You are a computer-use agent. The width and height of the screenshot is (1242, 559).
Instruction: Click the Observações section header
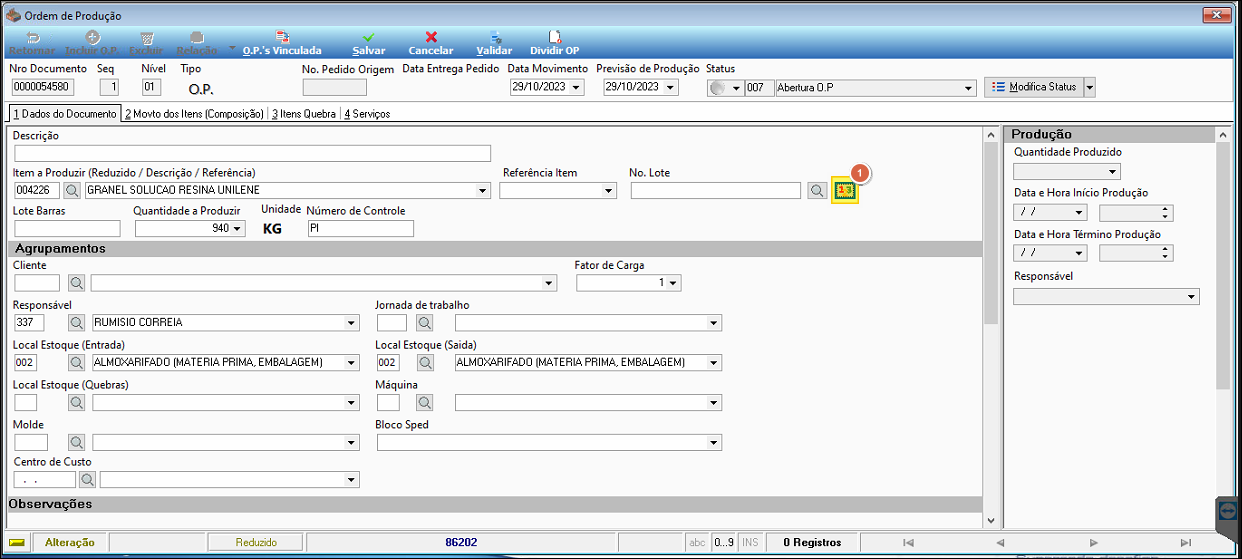(x=495, y=505)
